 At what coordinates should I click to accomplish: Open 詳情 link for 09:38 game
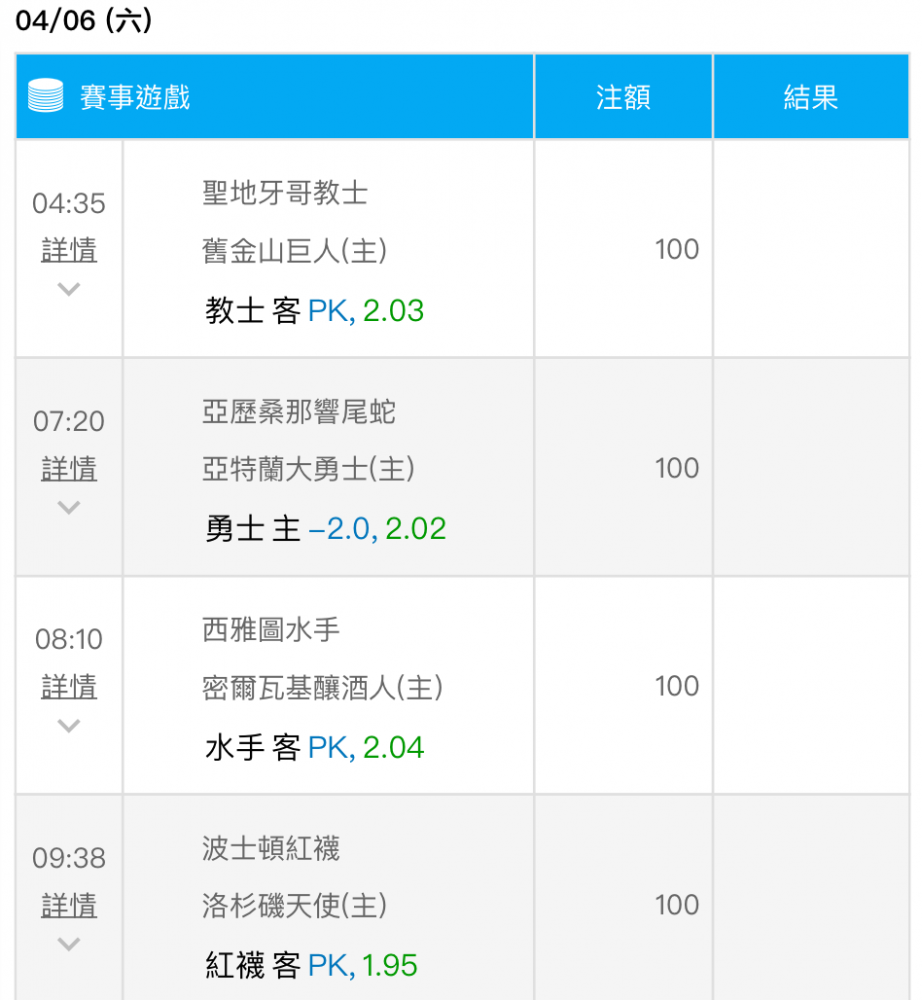(x=69, y=905)
